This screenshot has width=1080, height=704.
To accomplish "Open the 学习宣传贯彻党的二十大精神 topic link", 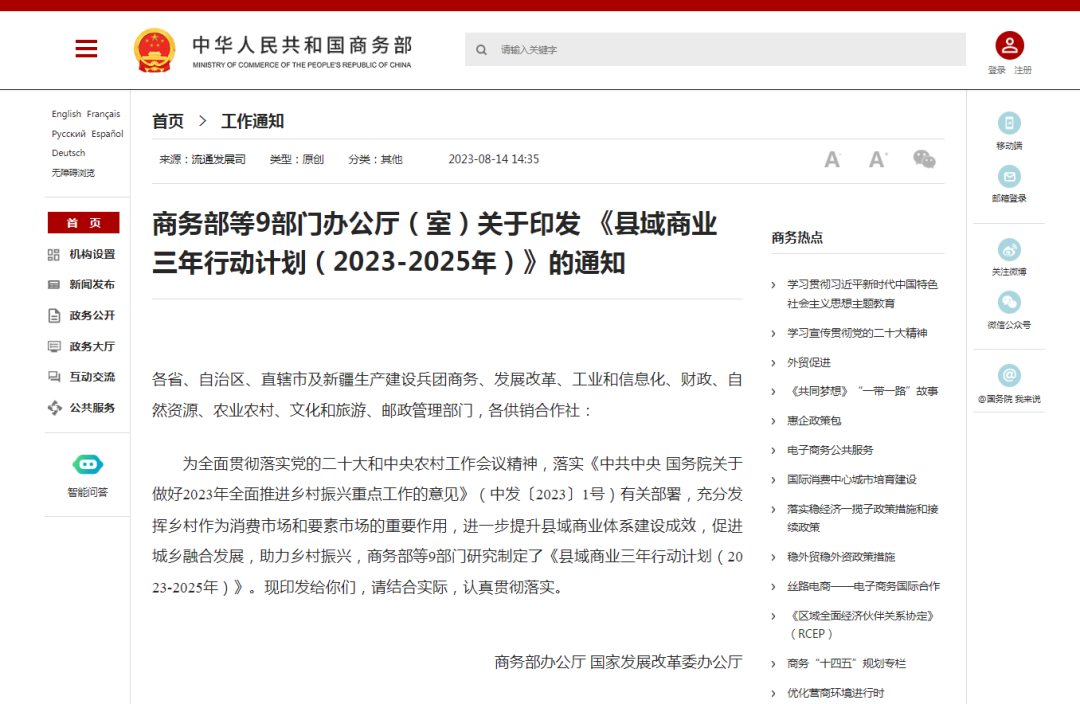I will coord(855,333).
